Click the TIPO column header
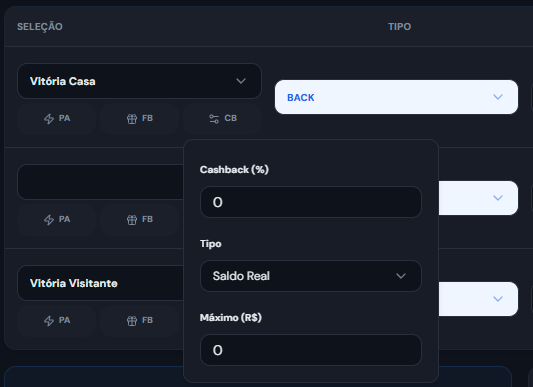Screen dimensions: 533x387 (399, 27)
